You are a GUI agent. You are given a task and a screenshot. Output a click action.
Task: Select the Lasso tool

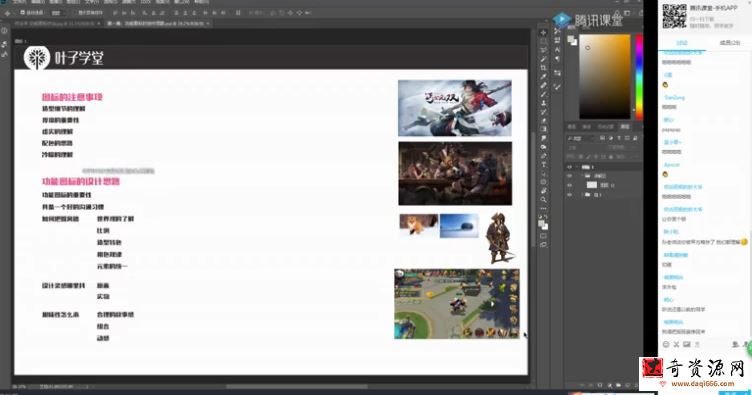click(x=543, y=50)
